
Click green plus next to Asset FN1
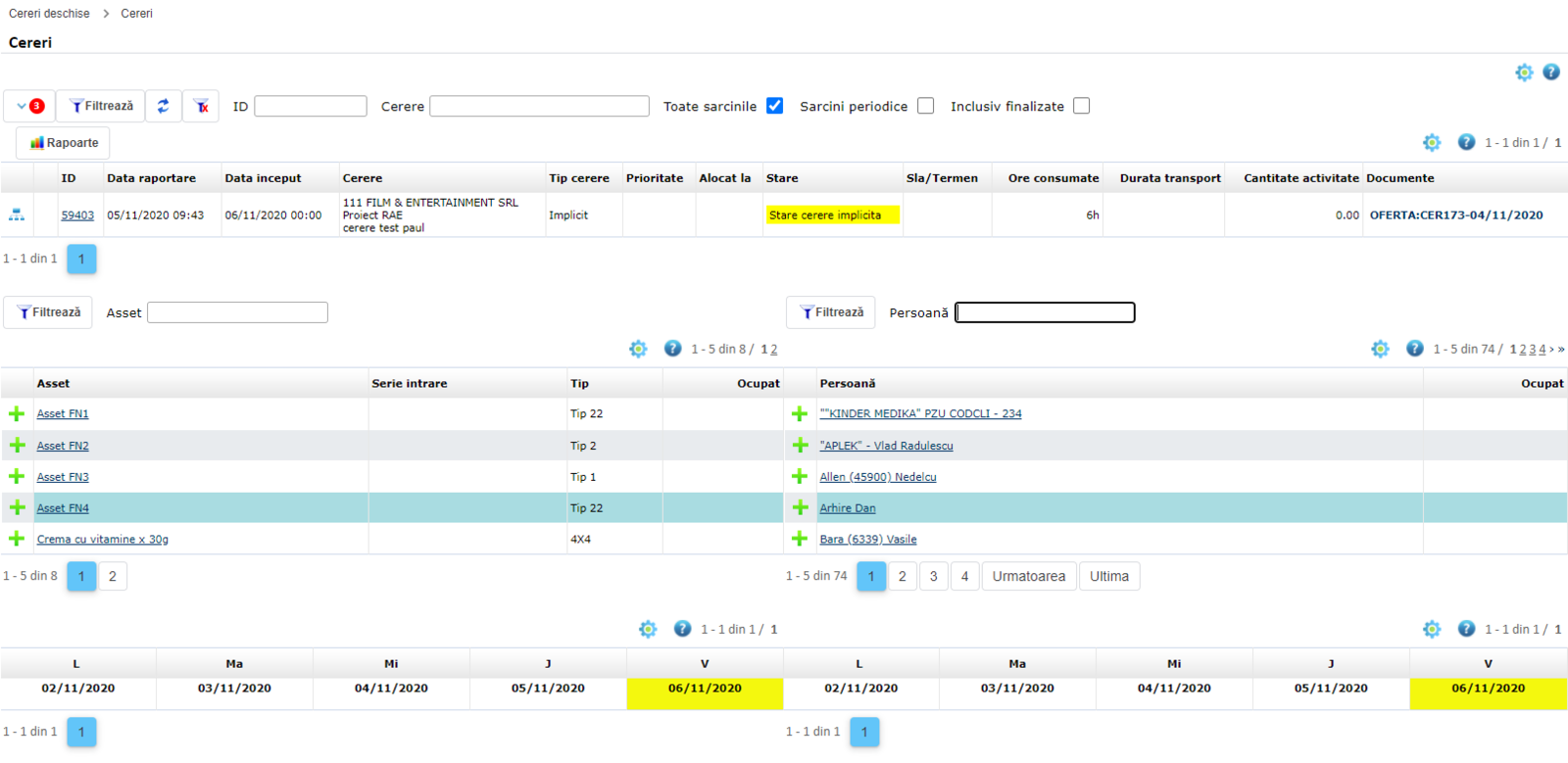coord(17,413)
